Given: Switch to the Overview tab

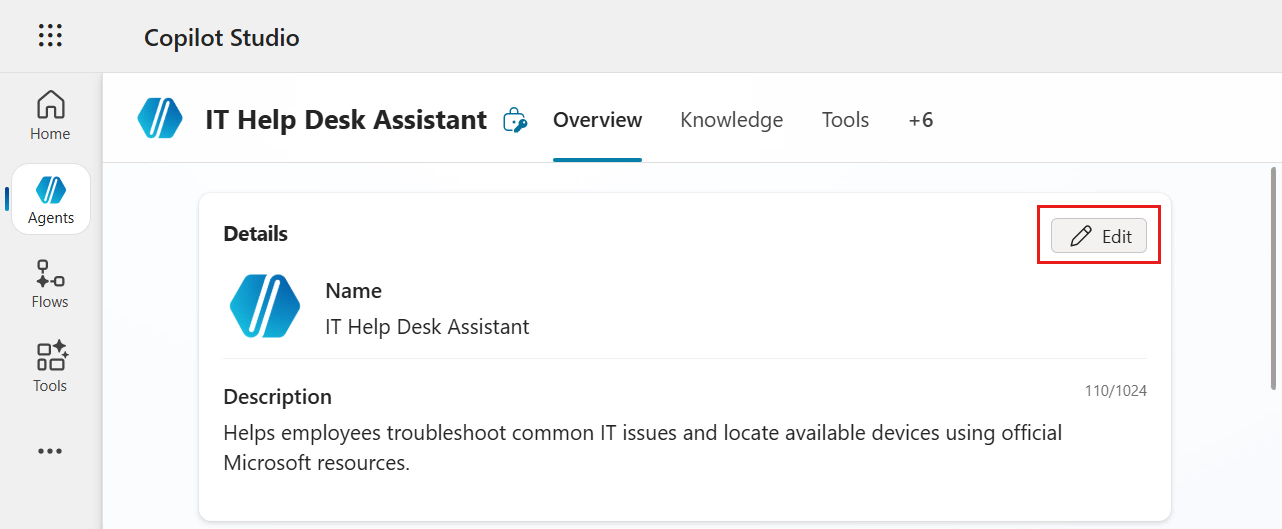Looking at the screenshot, I should tap(597, 120).
